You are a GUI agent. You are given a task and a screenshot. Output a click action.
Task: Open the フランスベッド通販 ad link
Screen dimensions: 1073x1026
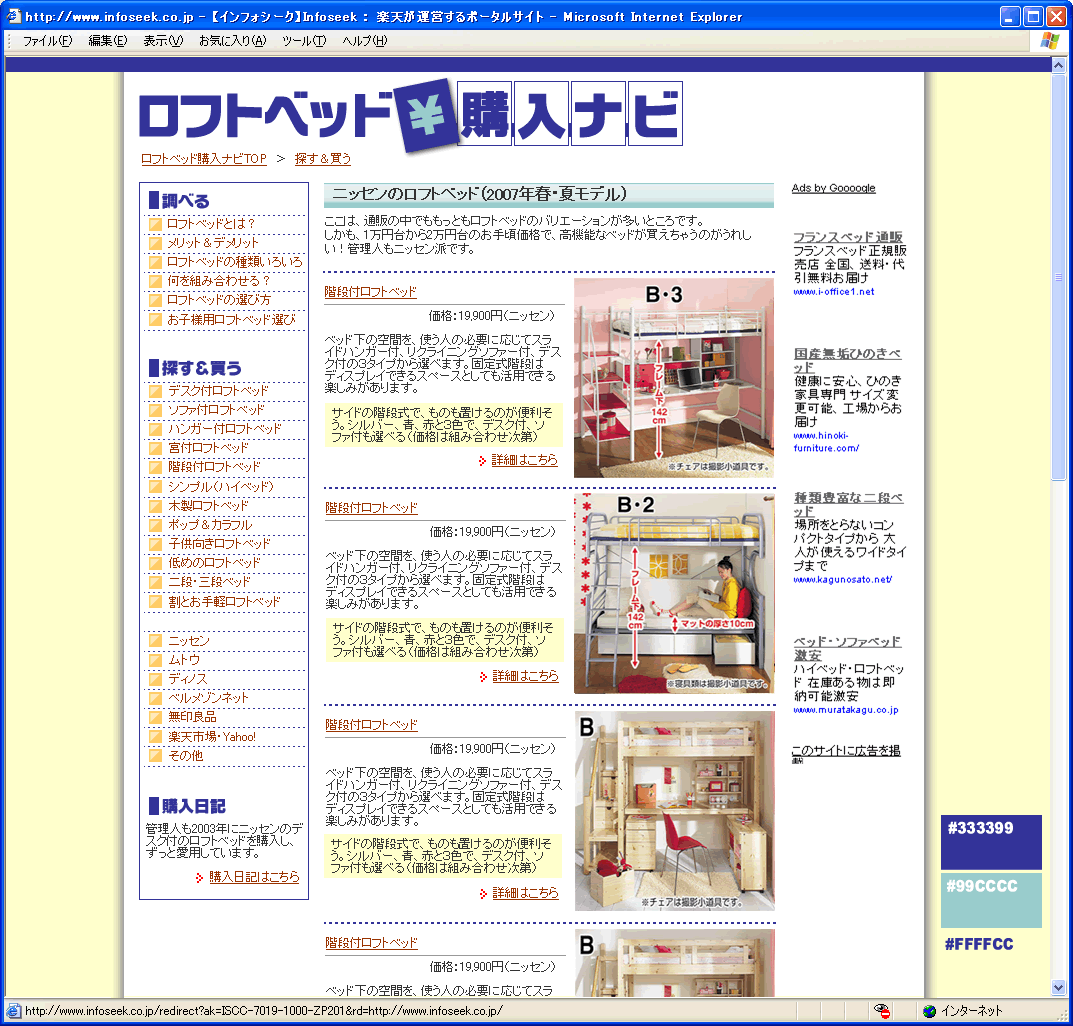coord(848,237)
